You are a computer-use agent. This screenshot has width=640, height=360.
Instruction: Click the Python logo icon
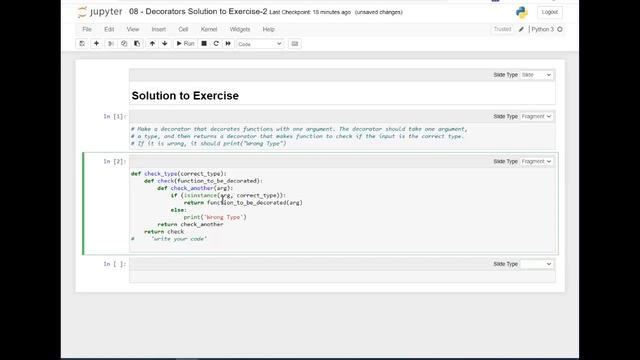(522, 12)
